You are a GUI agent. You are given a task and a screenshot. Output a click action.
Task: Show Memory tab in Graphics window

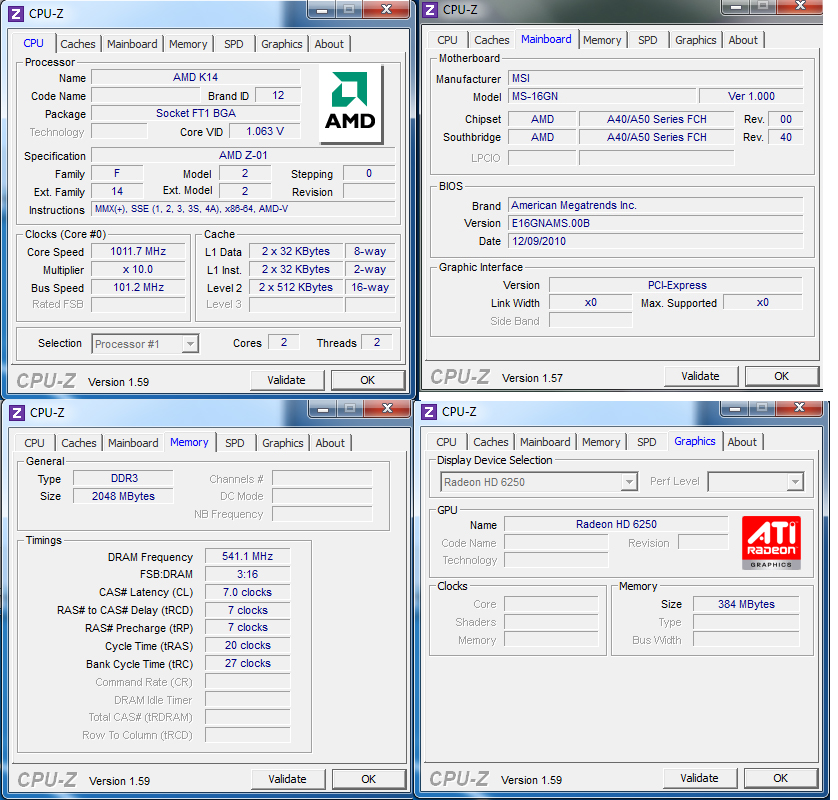(x=601, y=442)
